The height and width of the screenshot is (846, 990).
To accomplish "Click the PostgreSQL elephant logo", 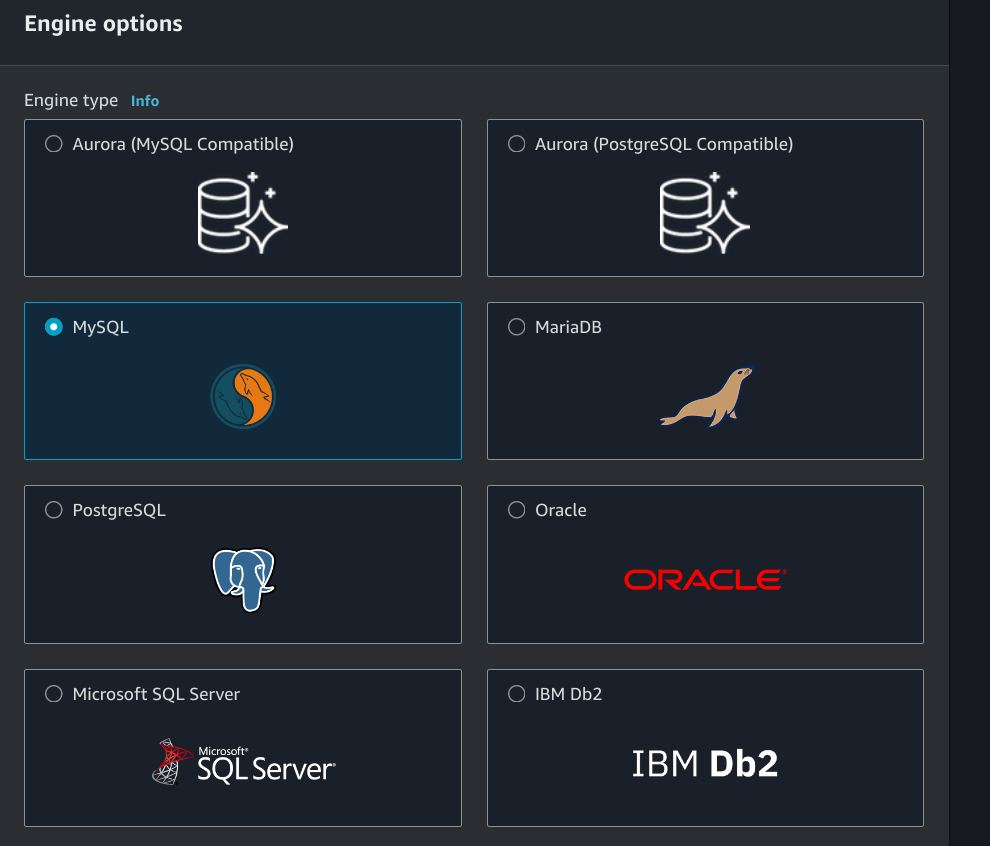I will 243,580.
